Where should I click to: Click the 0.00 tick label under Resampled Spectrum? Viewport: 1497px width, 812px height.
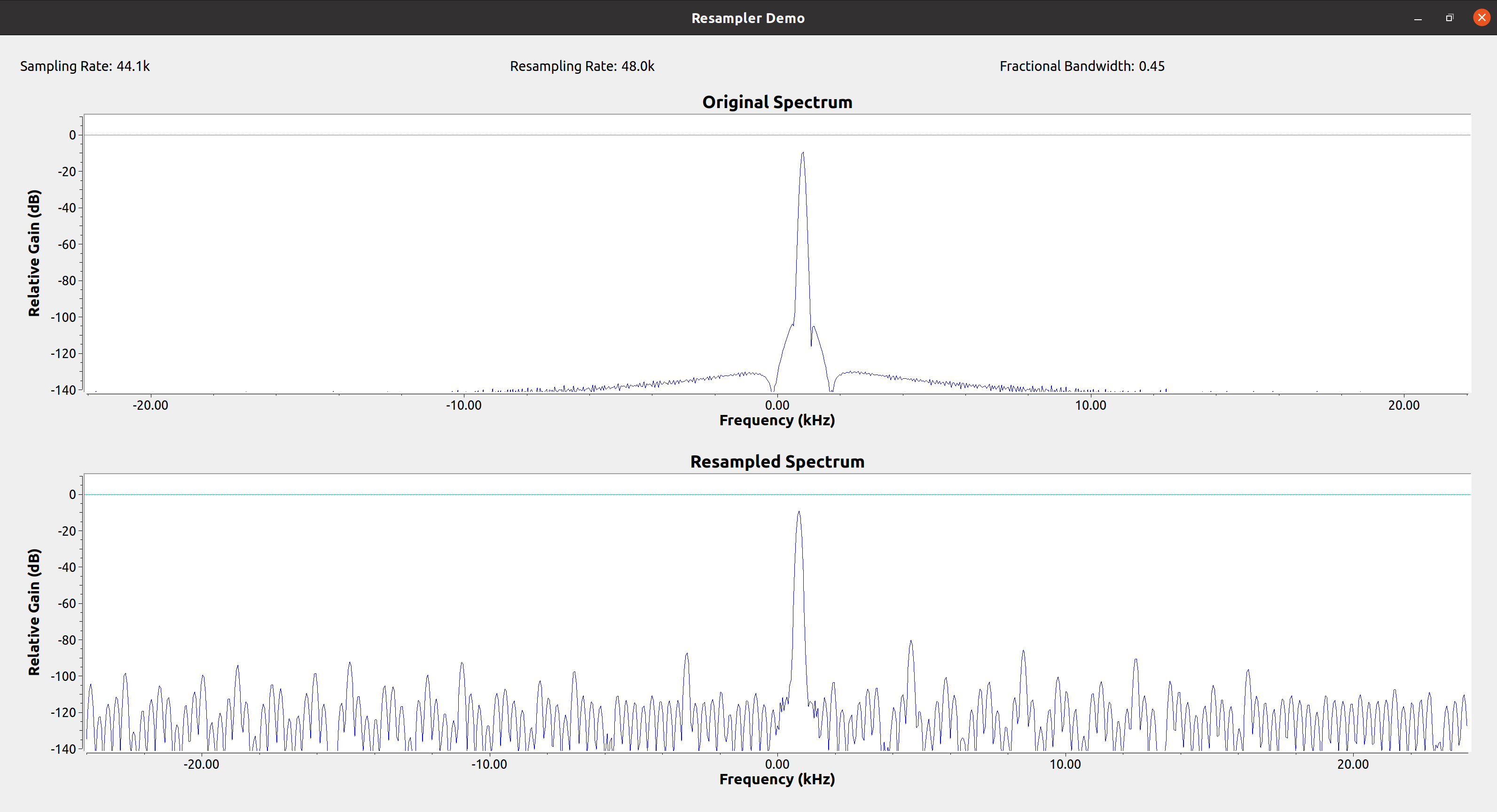point(777,765)
